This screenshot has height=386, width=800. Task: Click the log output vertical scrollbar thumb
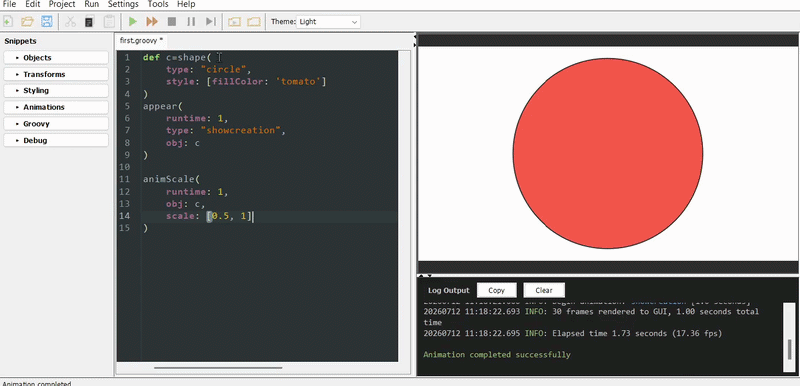pos(790,349)
